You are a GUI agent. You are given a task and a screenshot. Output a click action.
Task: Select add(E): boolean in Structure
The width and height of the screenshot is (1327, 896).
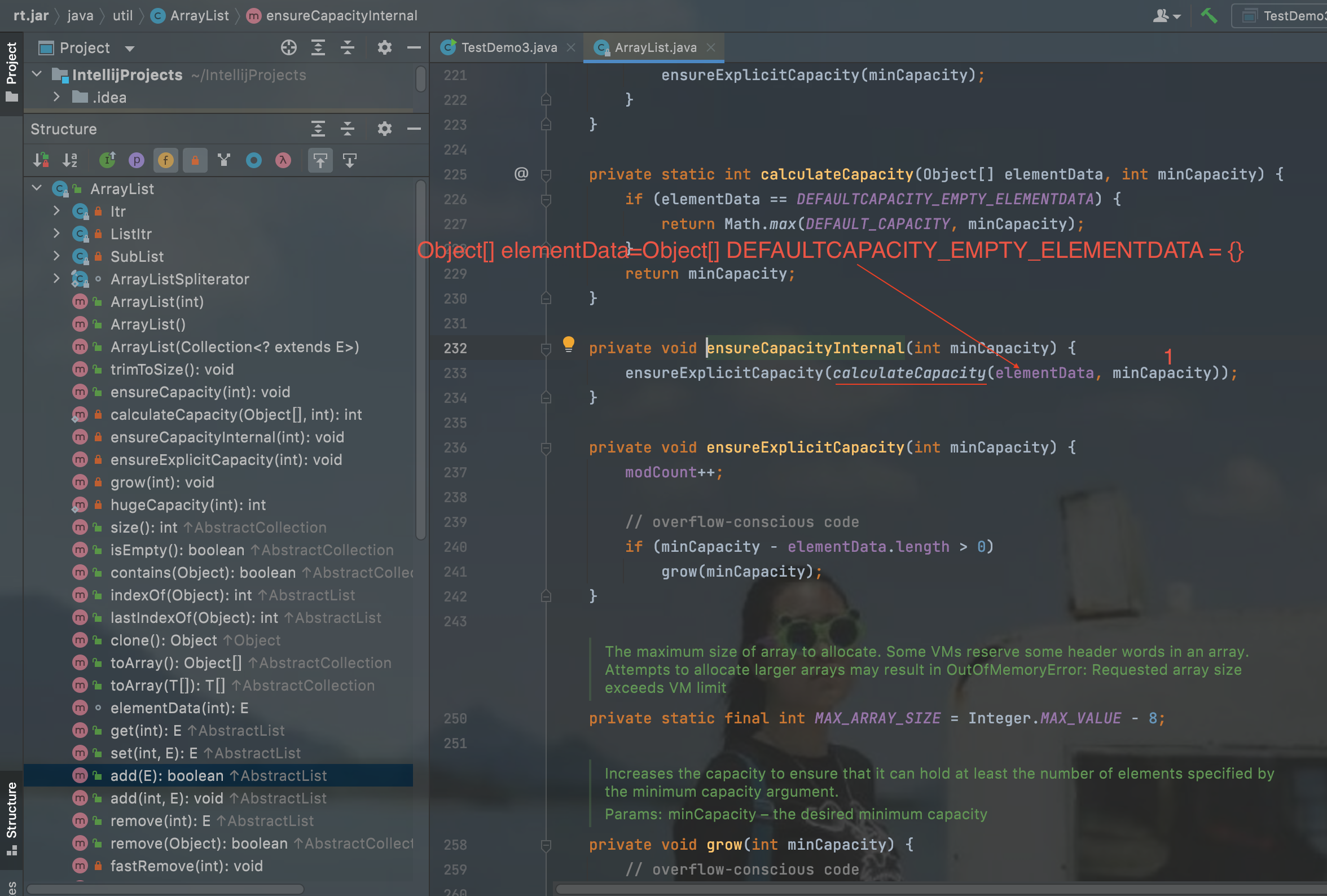tap(218, 775)
